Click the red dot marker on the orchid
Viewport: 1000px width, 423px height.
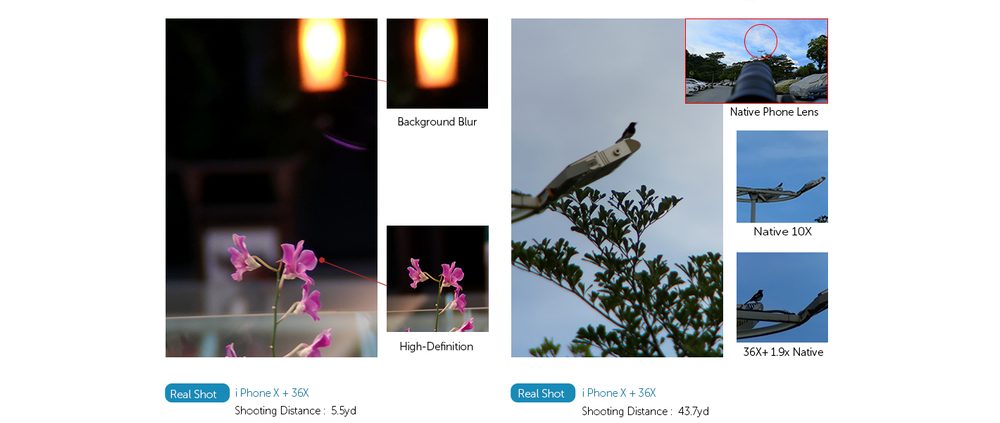pos(322,260)
